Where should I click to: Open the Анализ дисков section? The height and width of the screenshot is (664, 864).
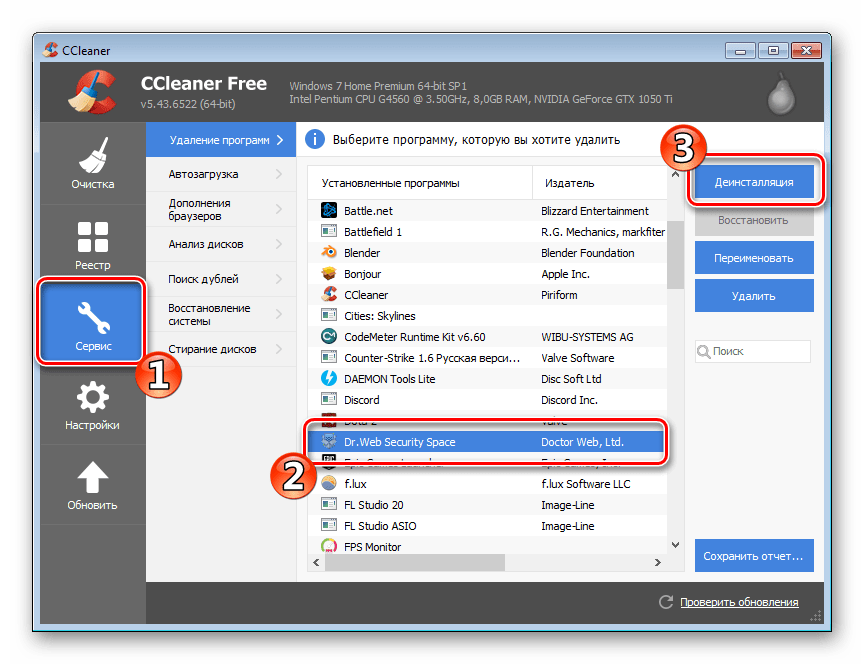tap(206, 244)
